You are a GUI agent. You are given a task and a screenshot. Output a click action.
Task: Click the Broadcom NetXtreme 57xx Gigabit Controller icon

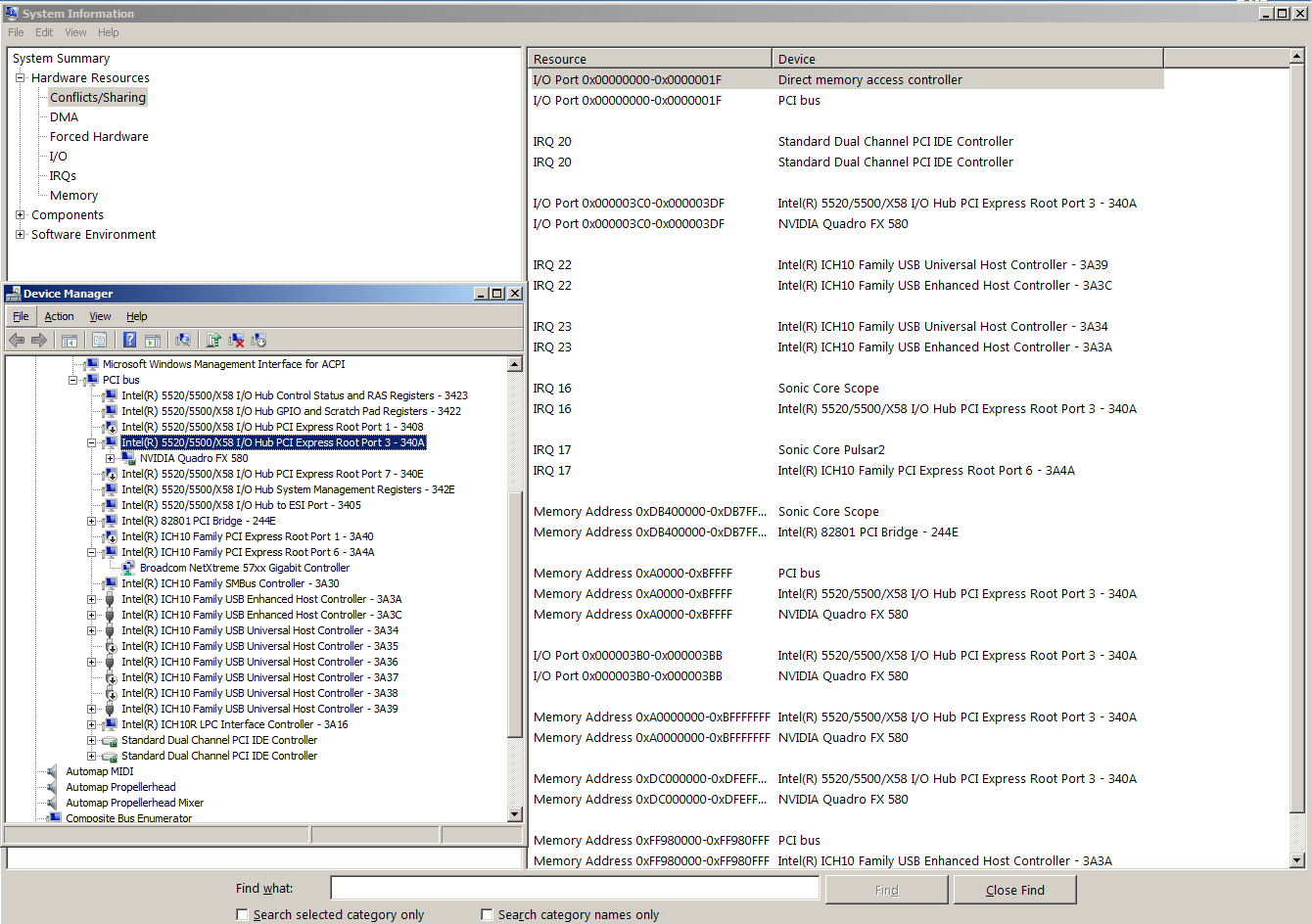coord(128,568)
